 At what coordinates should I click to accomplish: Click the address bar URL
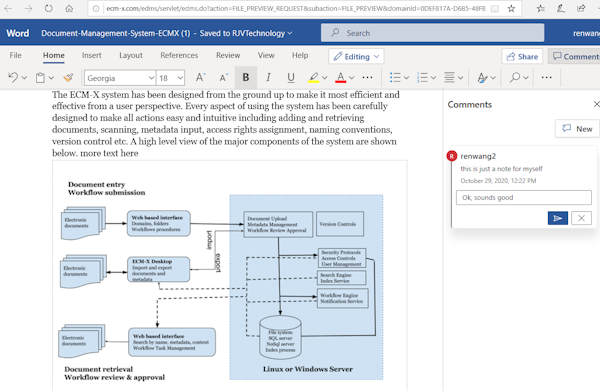[x=295, y=8]
